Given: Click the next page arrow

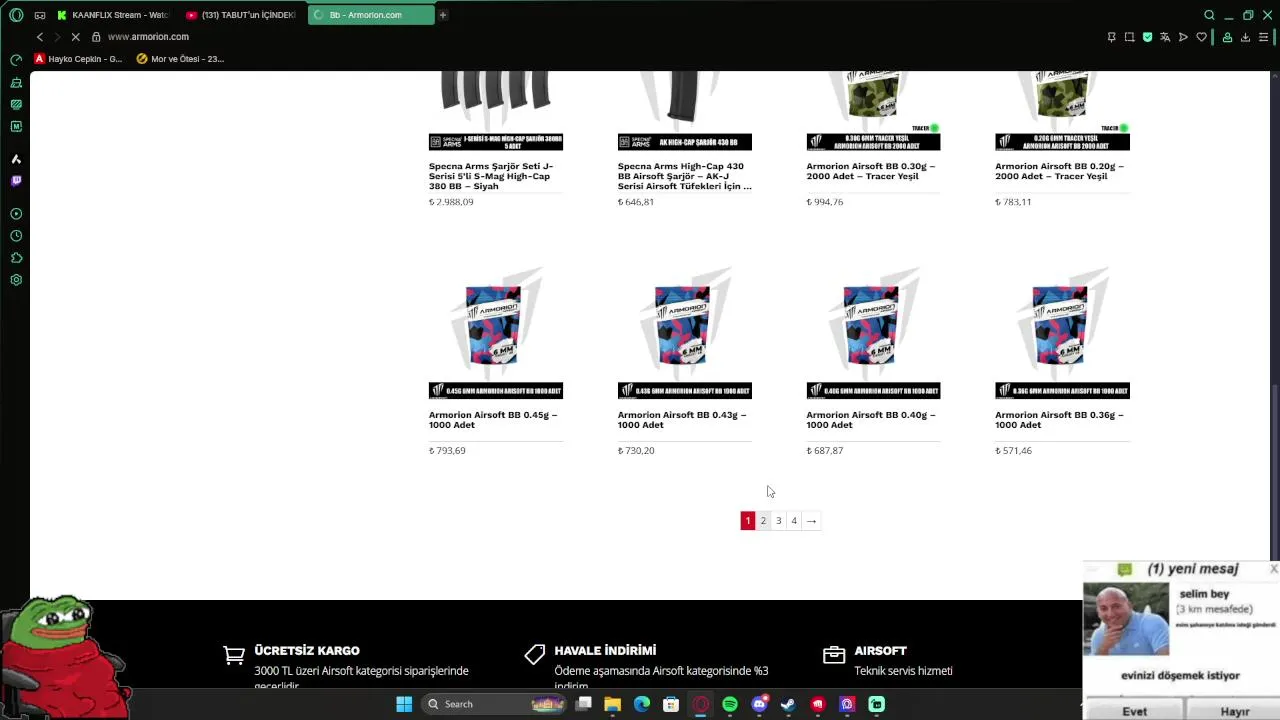Looking at the screenshot, I should (x=811, y=520).
